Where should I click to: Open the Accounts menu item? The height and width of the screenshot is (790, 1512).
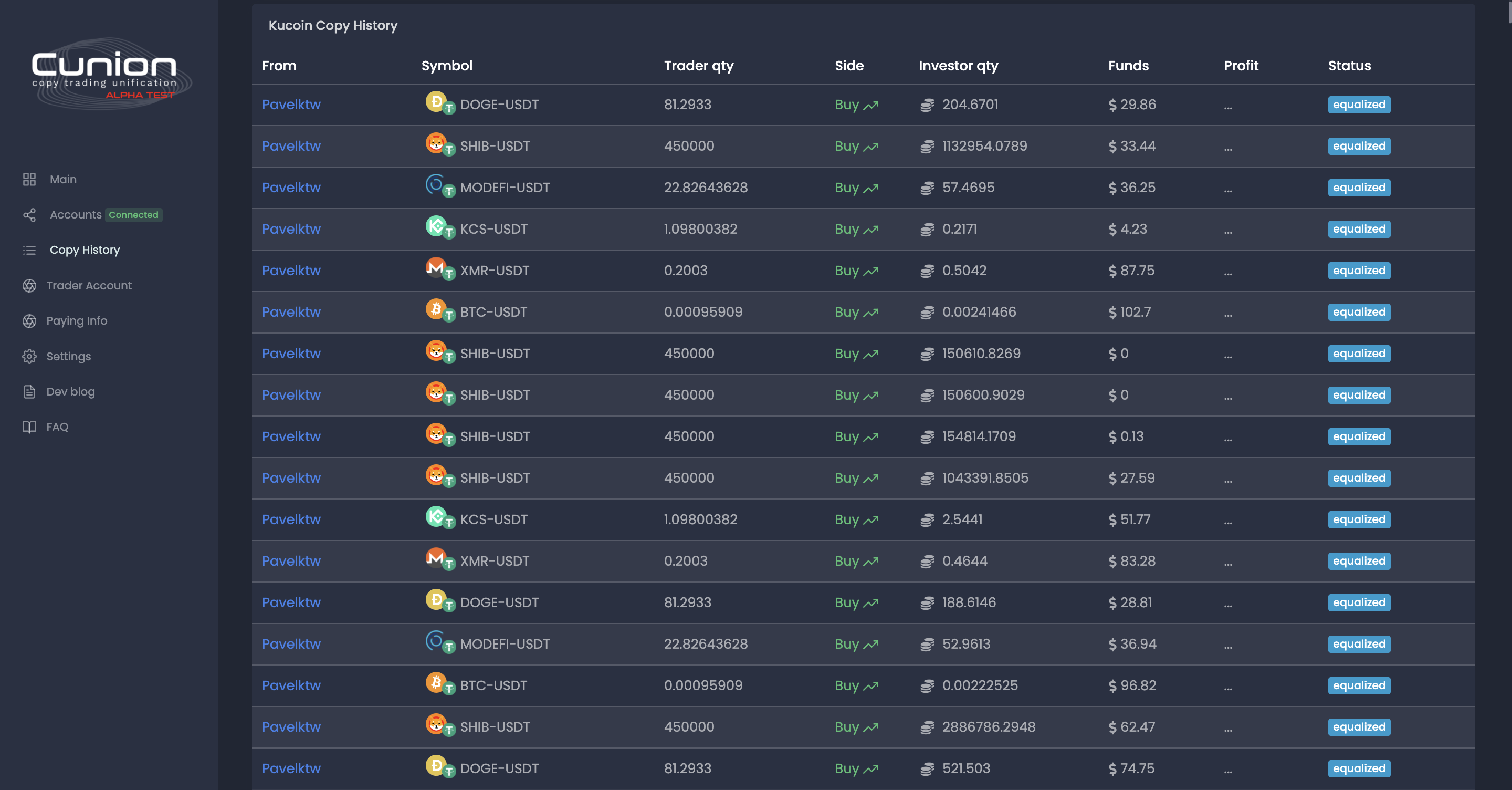pyautogui.click(x=76, y=215)
